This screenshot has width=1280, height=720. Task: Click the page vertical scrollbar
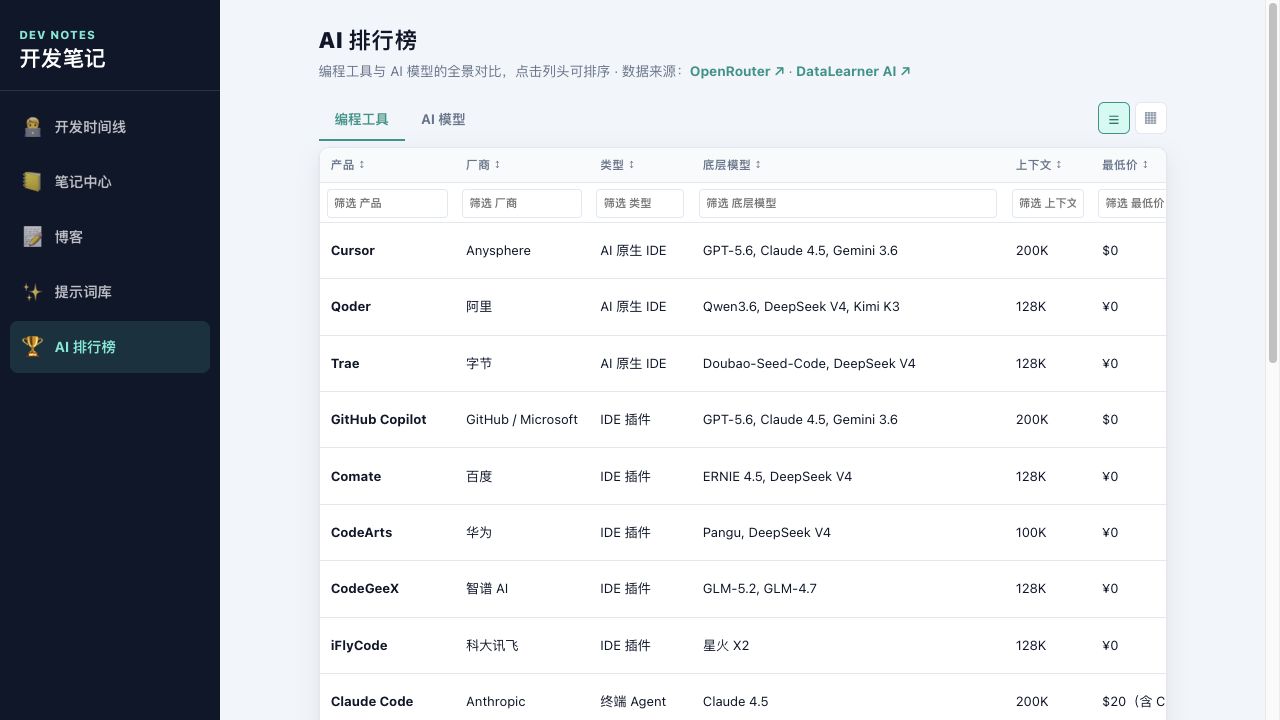pos(1273,182)
